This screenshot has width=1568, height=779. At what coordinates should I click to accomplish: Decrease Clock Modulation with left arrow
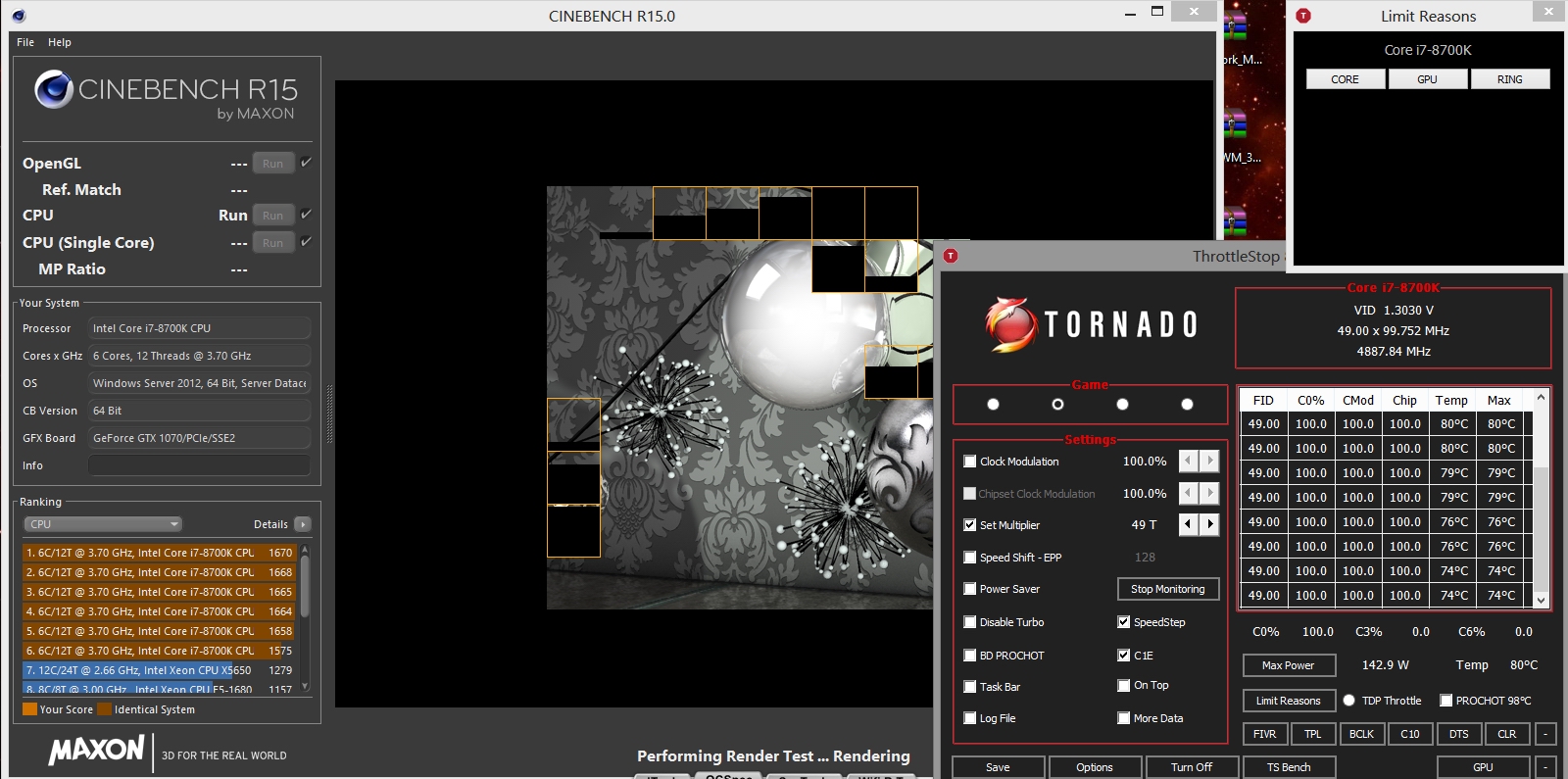(1188, 461)
